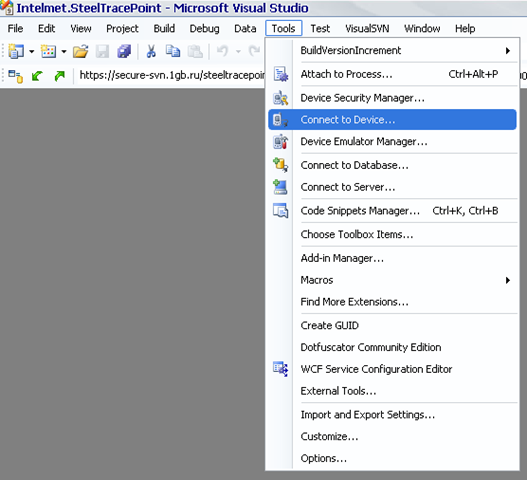Click the New Project toolbar icon
This screenshot has width=527, height=480.
tap(15, 51)
